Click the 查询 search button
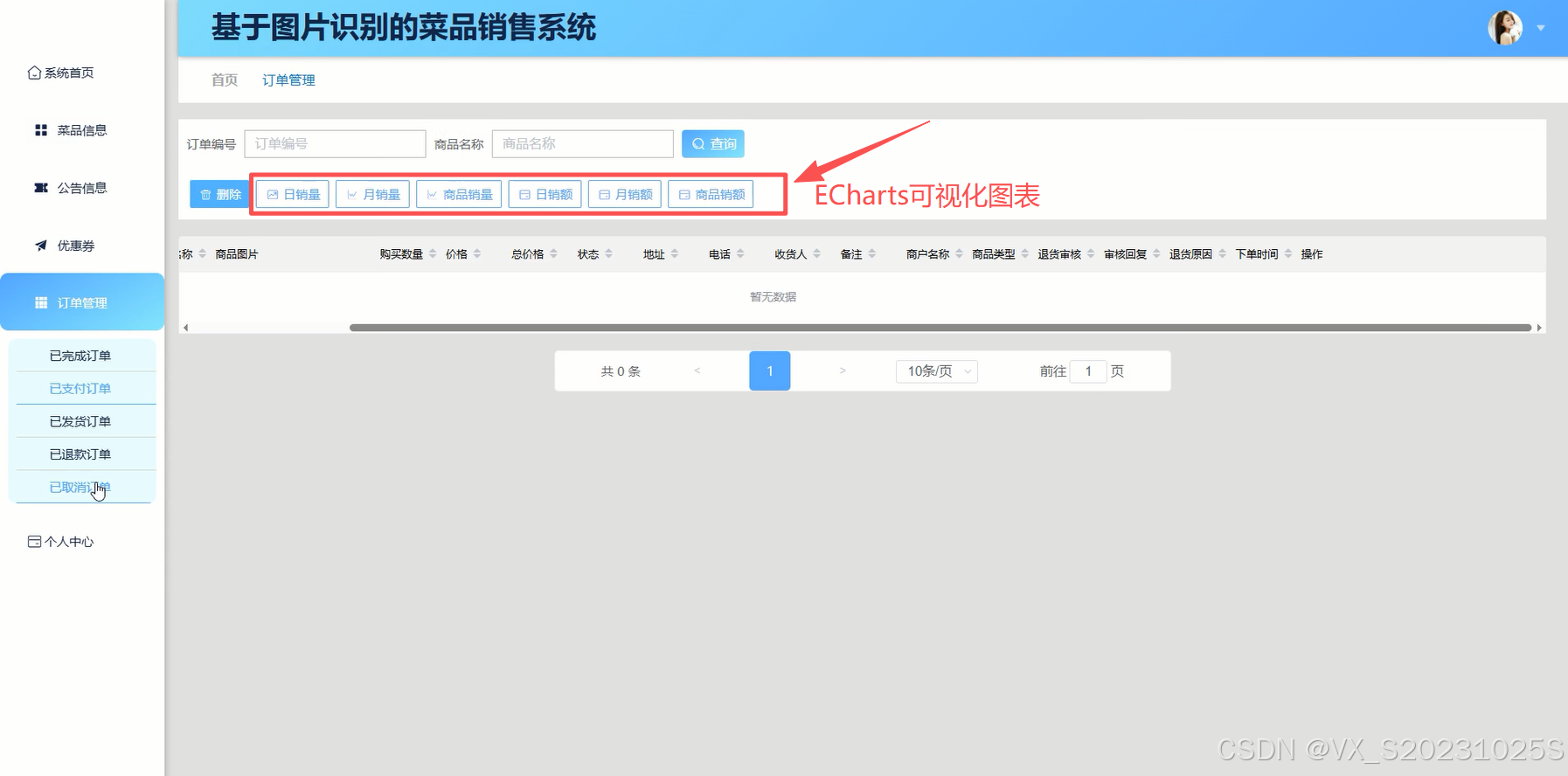This screenshot has width=1568, height=776. (713, 144)
